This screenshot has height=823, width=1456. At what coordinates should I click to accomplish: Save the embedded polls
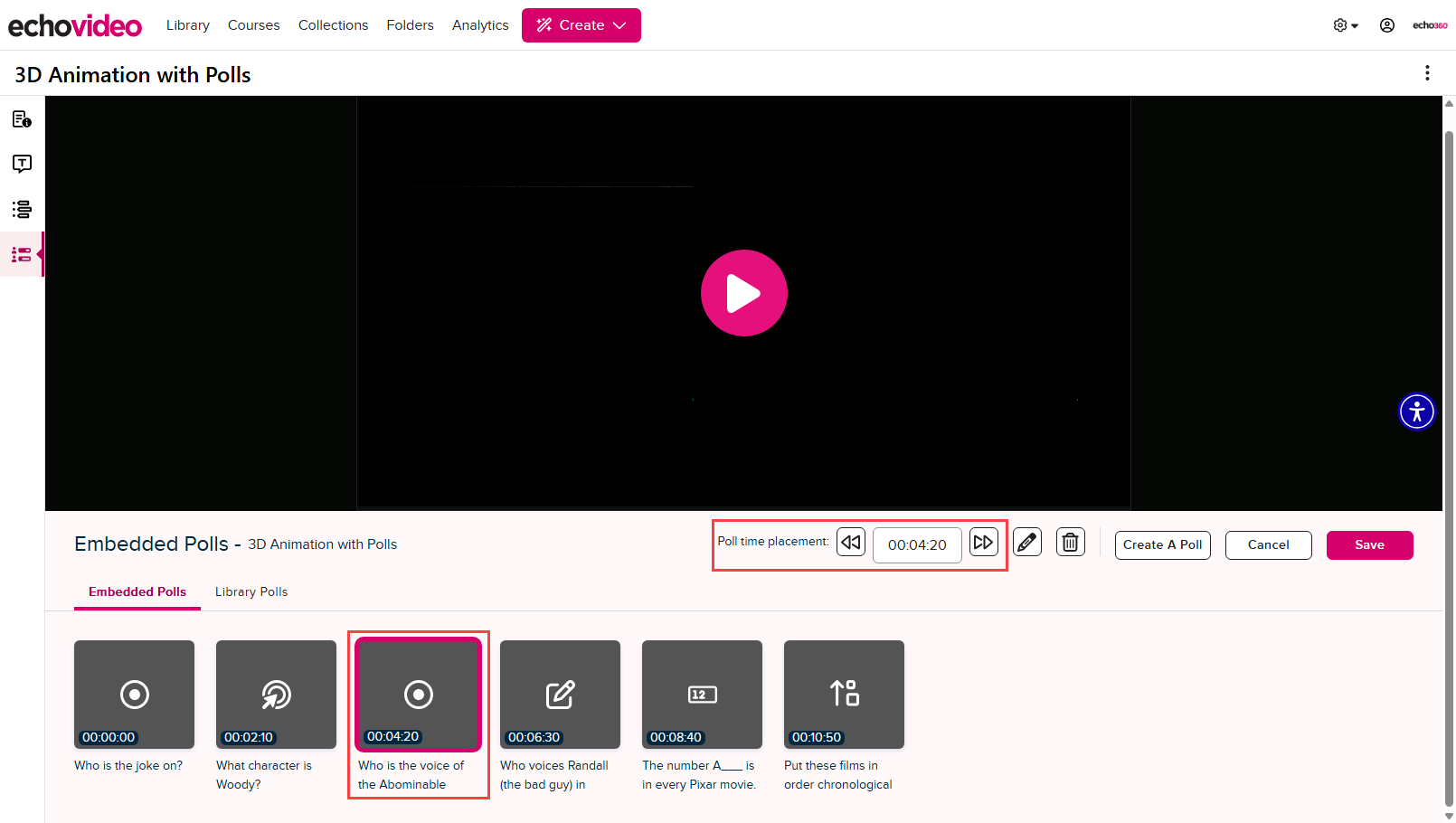tap(1370, 545)
